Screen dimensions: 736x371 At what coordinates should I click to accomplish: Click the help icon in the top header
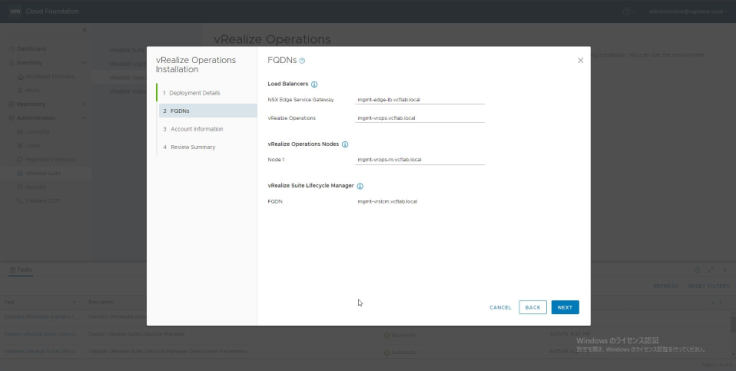click(x=626, y=11)
